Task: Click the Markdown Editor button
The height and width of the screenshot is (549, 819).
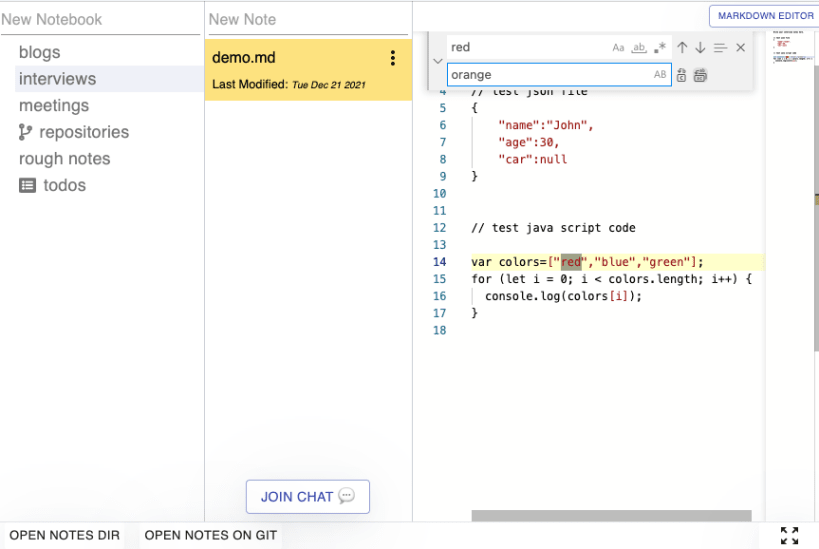Action: coord(764,16)
